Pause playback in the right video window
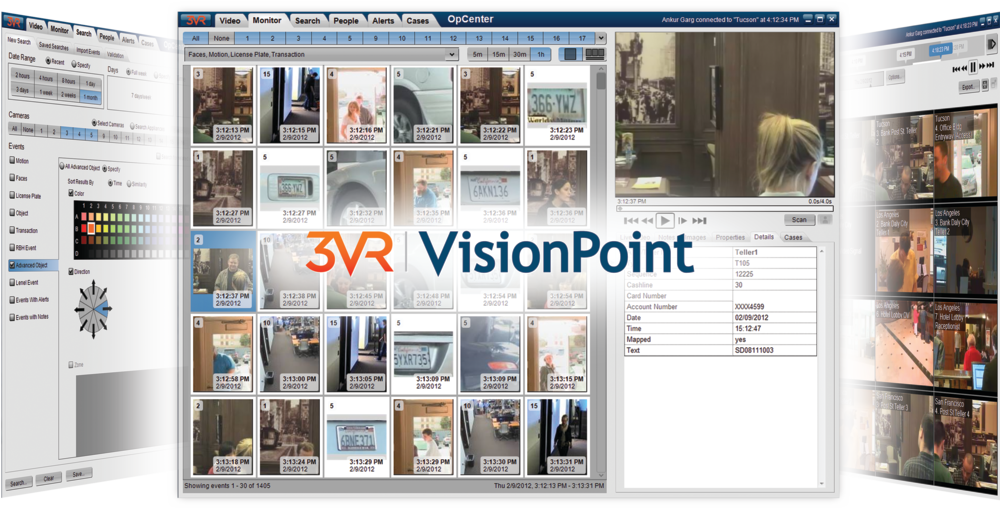1000x516 pixels. pyautogui.click(x=973, y=66)
